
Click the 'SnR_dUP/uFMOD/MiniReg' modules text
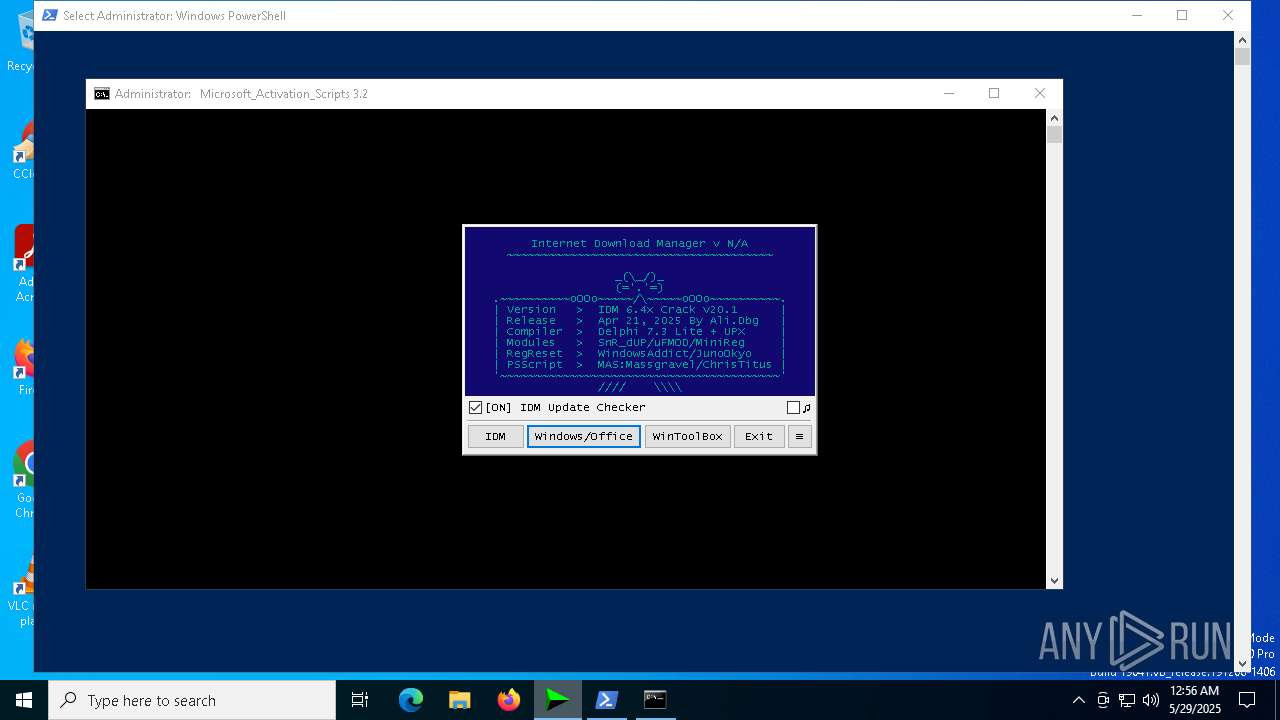(x=671, y=343)
